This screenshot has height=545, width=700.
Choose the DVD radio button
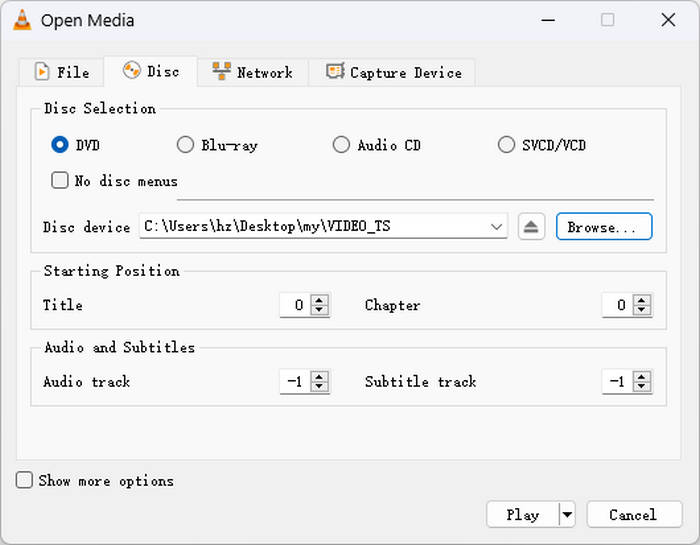coord(60,145)
